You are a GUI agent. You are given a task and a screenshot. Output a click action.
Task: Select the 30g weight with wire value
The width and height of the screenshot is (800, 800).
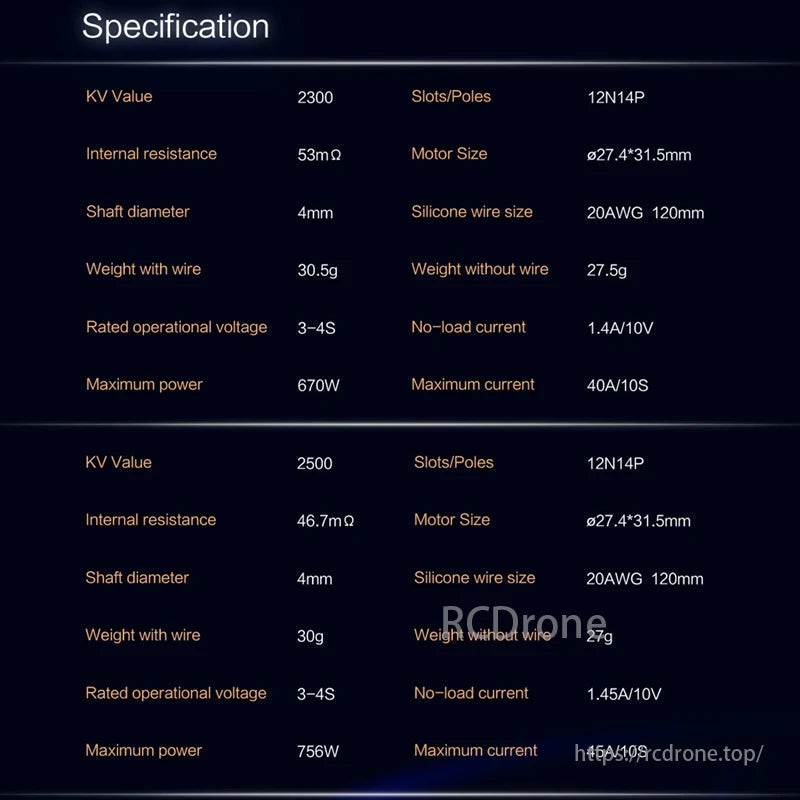[310, 636]
